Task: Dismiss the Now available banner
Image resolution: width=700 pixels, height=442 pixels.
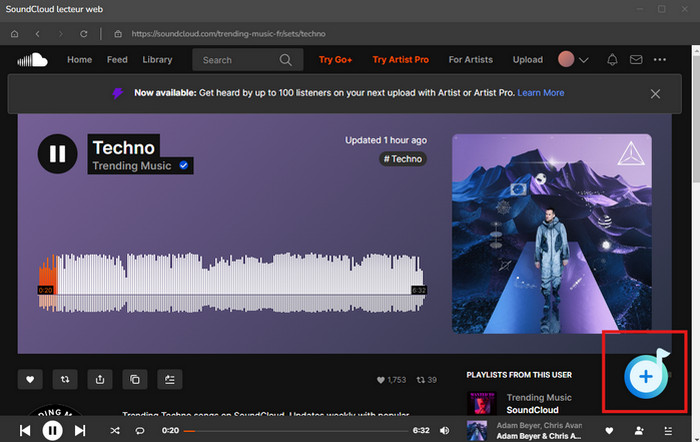Action: tap(655, 94)
